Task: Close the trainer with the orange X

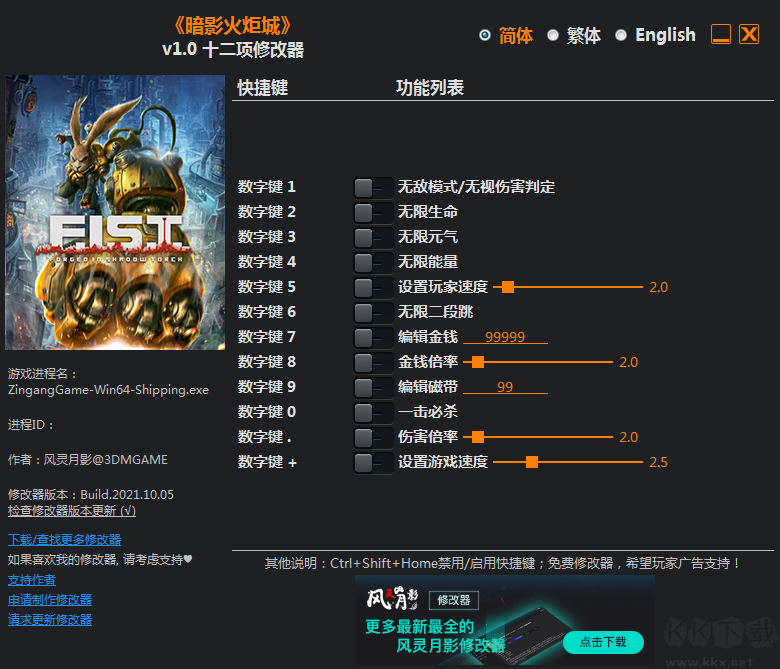Action: (x=749, y=35)
